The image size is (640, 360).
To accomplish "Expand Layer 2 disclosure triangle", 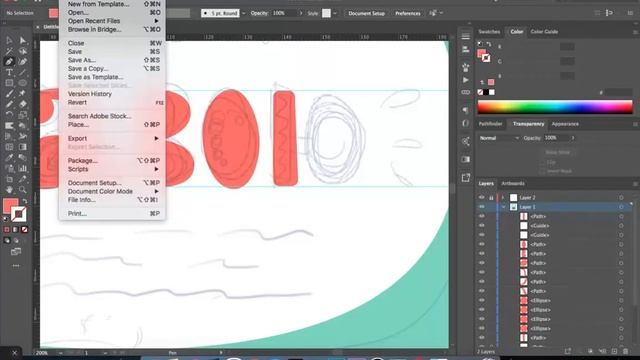I will pos(503,198).
